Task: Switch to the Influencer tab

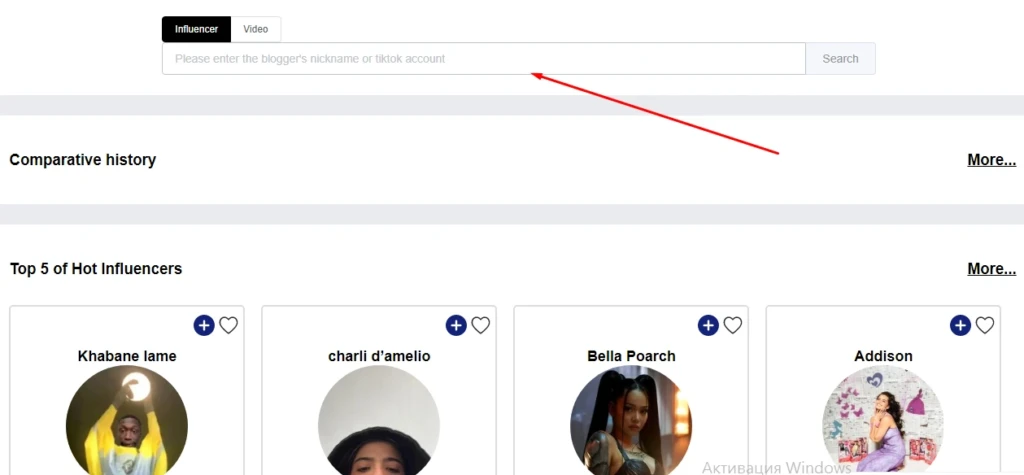Action: [x=197, y=29]
